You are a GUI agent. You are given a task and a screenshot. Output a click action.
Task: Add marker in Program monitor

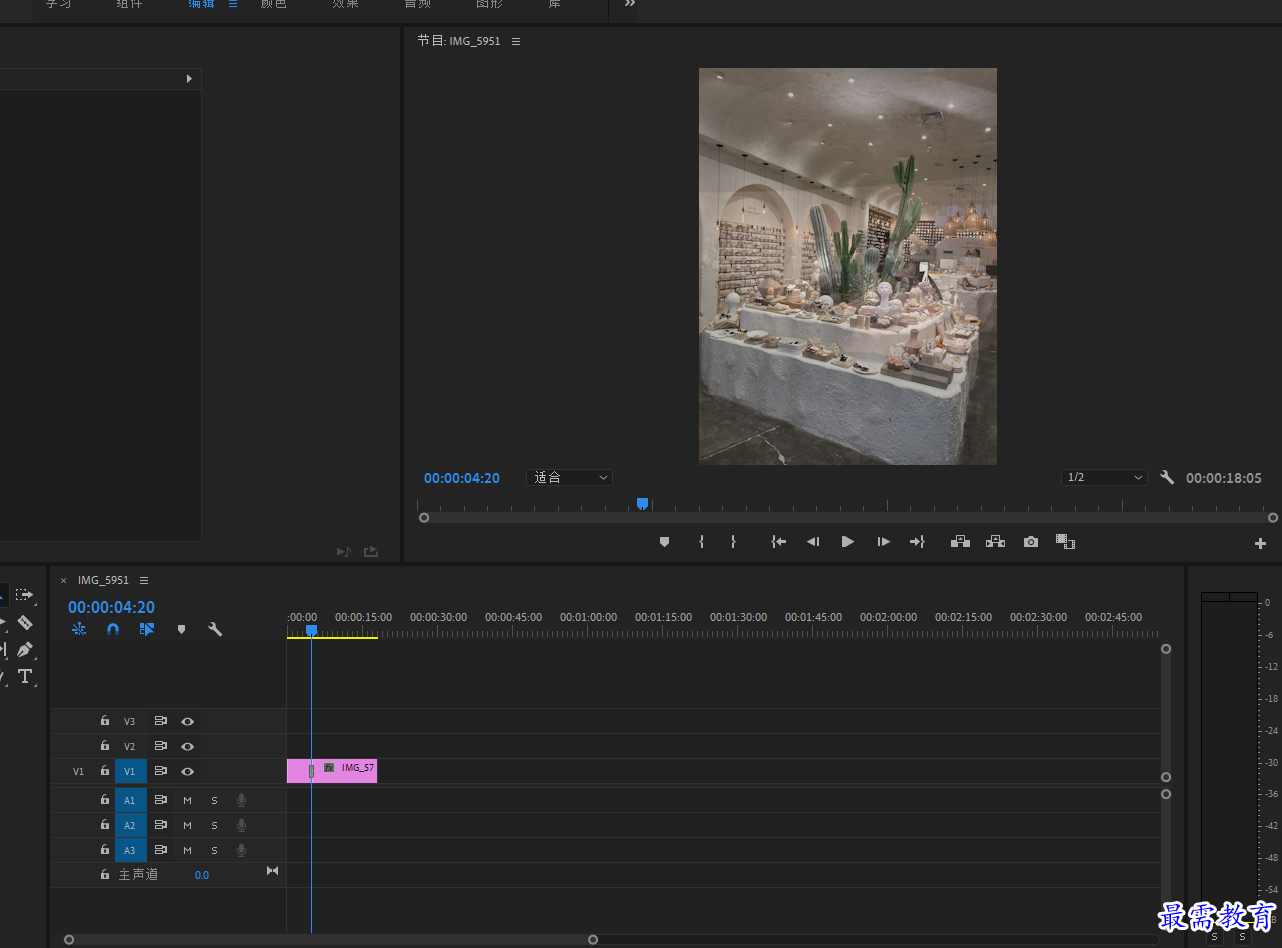[664, 542]
